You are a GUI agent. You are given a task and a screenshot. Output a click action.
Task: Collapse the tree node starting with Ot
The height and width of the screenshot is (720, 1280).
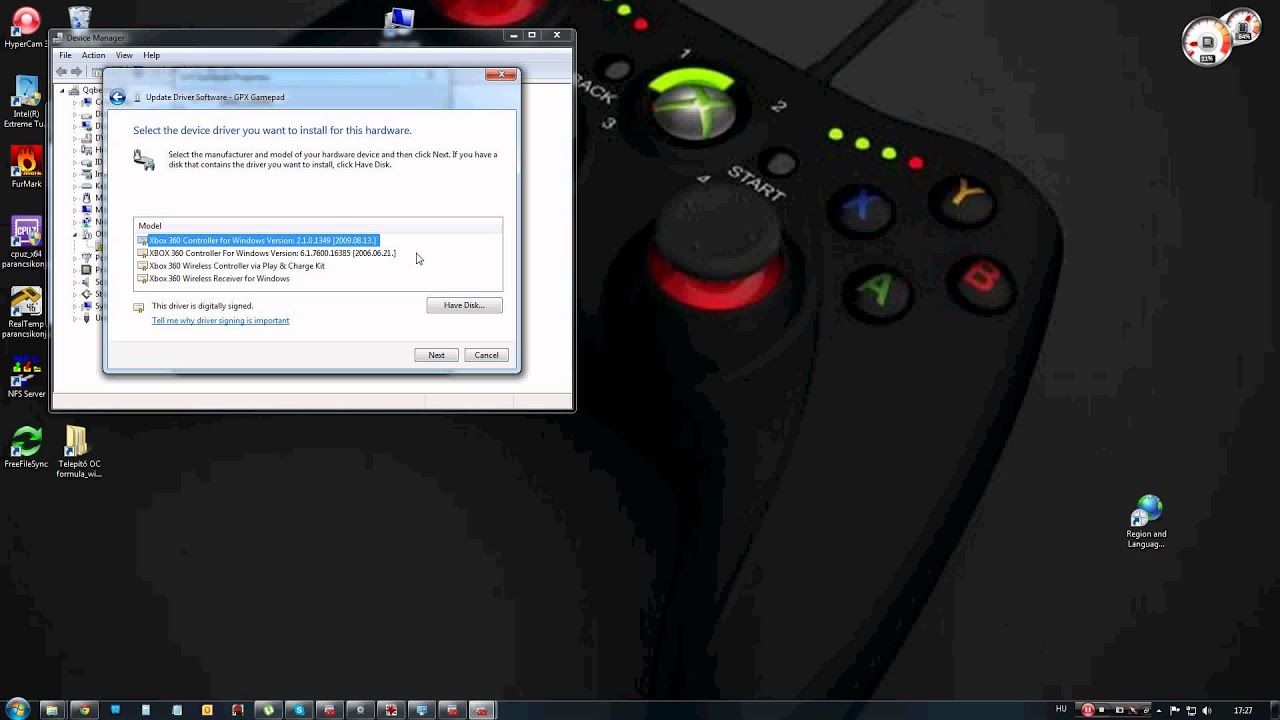tap(74, 234)
